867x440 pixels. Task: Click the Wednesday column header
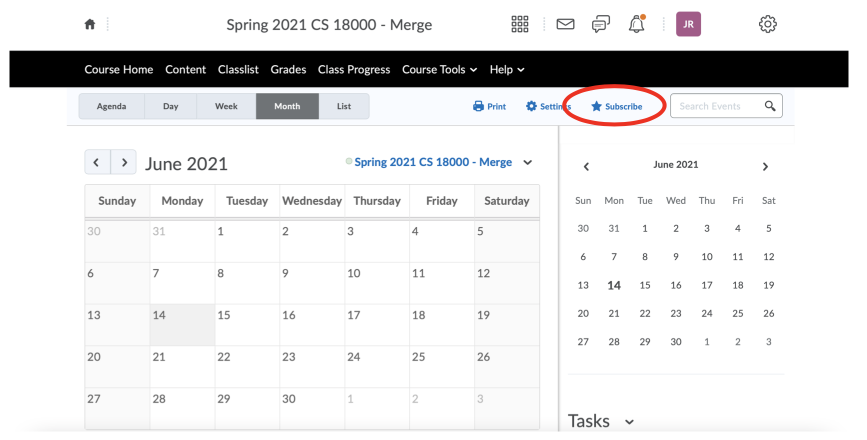pyautogui.click(x=312, y=201)
